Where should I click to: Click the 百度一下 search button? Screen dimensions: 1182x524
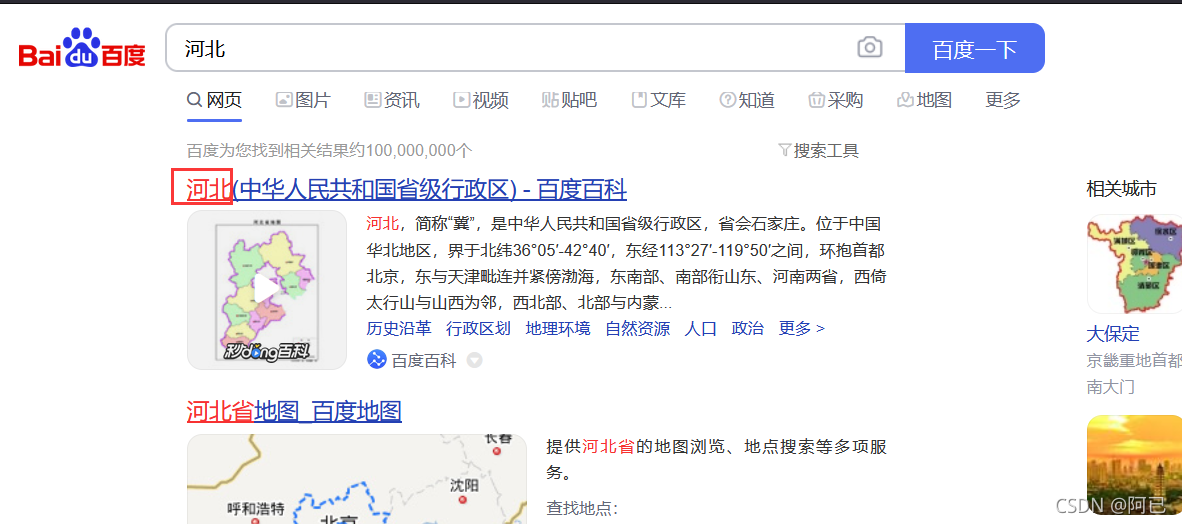pyautogui.click(x=975, y=48)
